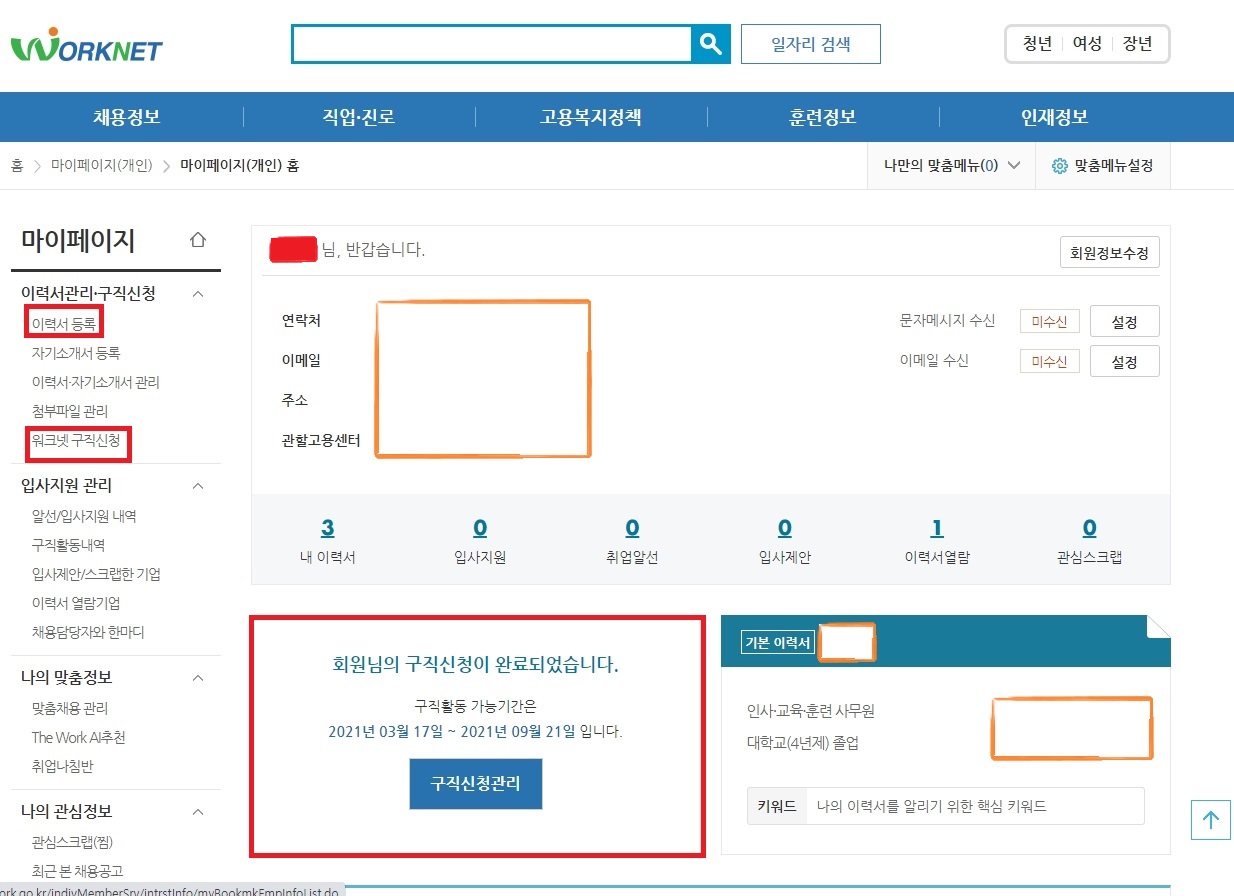Open 이력서·자기소개서 관리 in the sidebar
1234x896 pixels.
click(95, 382)
